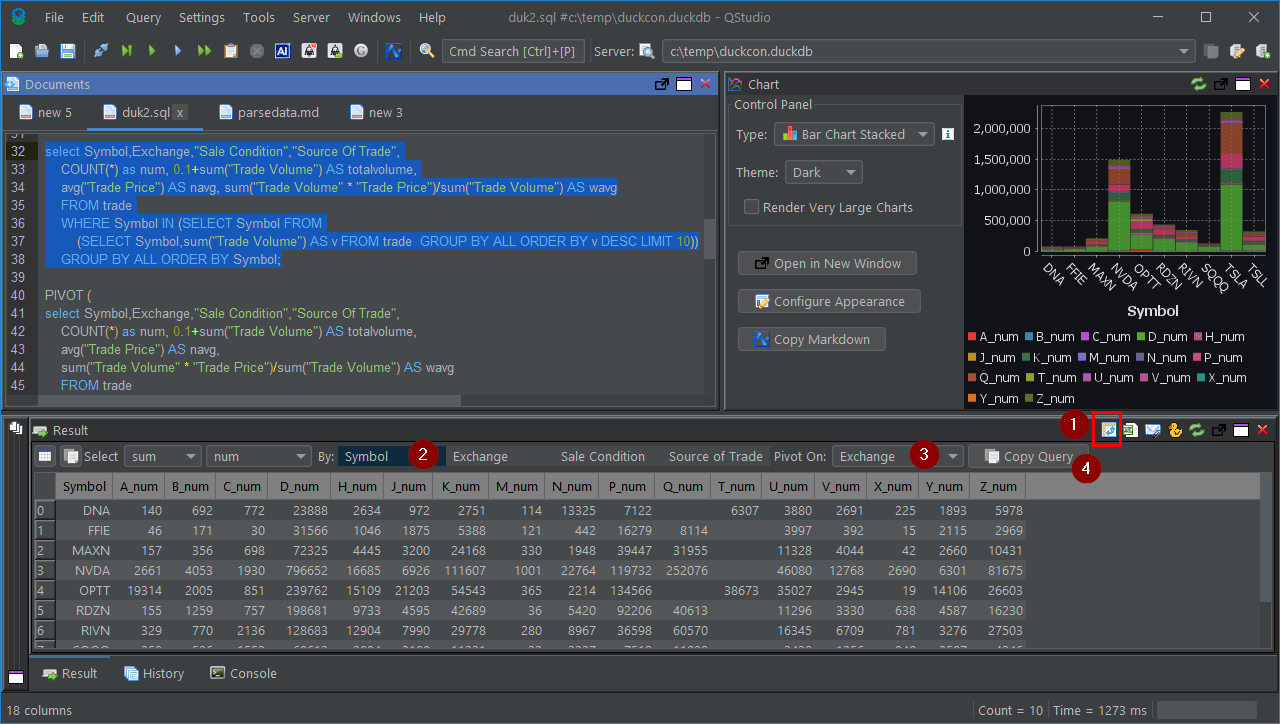The width and height of the screenshot is (1280, 724).
Task: Switch to the parsedata.md tab
Action: click(267, 112)
